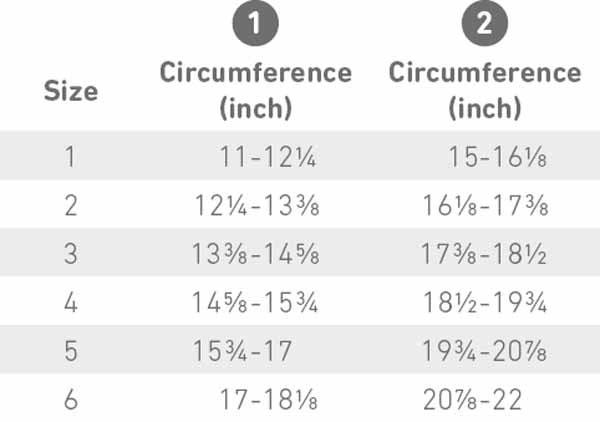Click the 15-16⅛ measurement cell
This screenshot has width=600, height=422.
[497, 156]
